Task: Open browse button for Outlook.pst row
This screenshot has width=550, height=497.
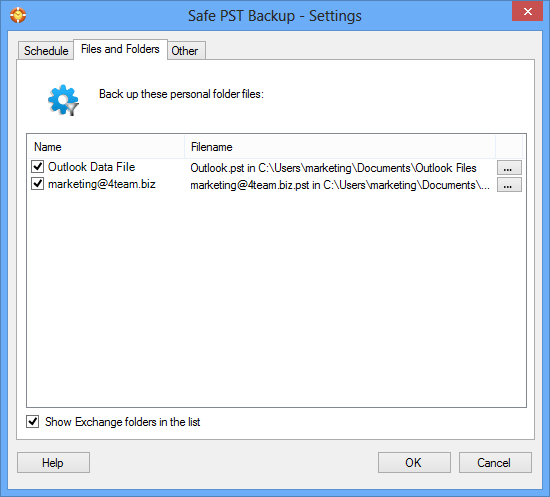Action: pyautogui.click(x=509, y=168)
